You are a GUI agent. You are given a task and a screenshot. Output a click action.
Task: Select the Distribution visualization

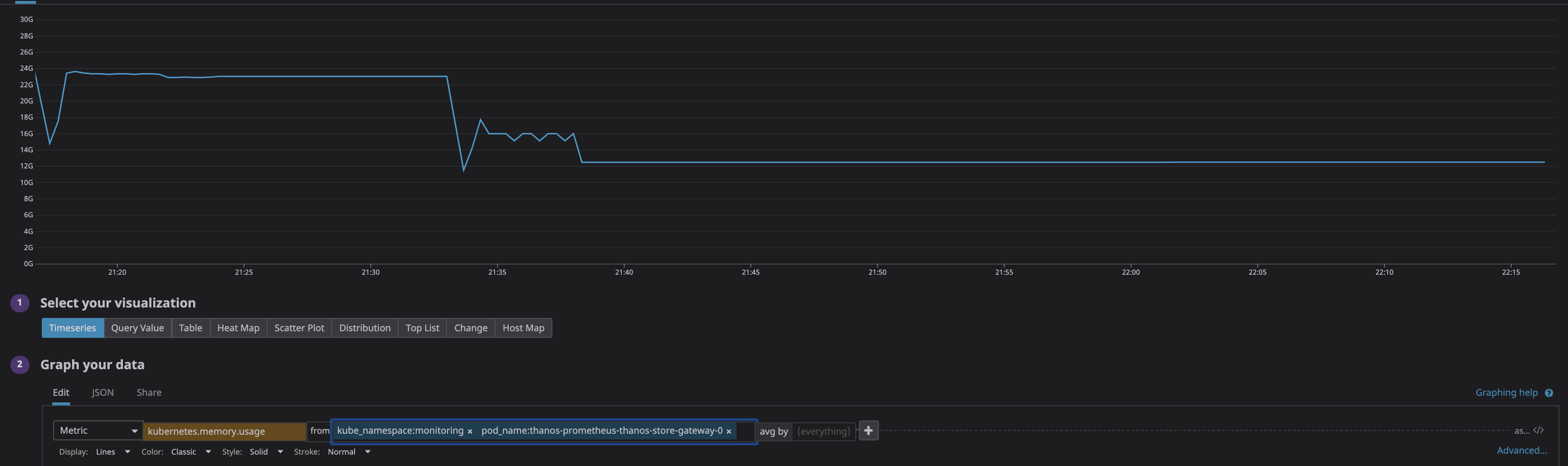coord(364,328)
